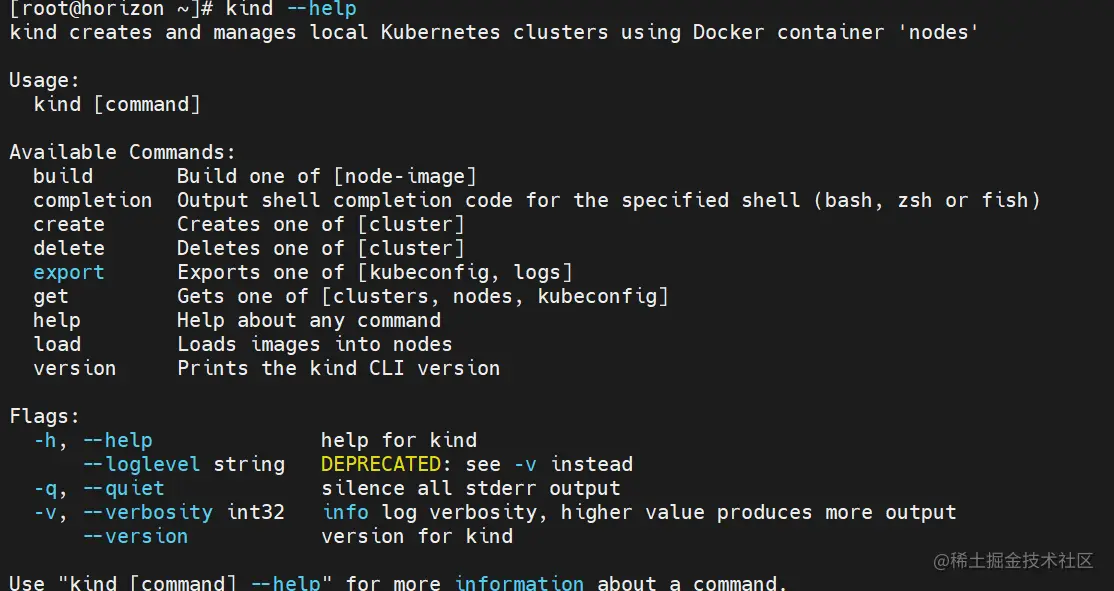Click 'Gets one of [clusters, nodes, kubeconfig]' text
Viewport: 1114px width, 591px height.
pos(423,297)
